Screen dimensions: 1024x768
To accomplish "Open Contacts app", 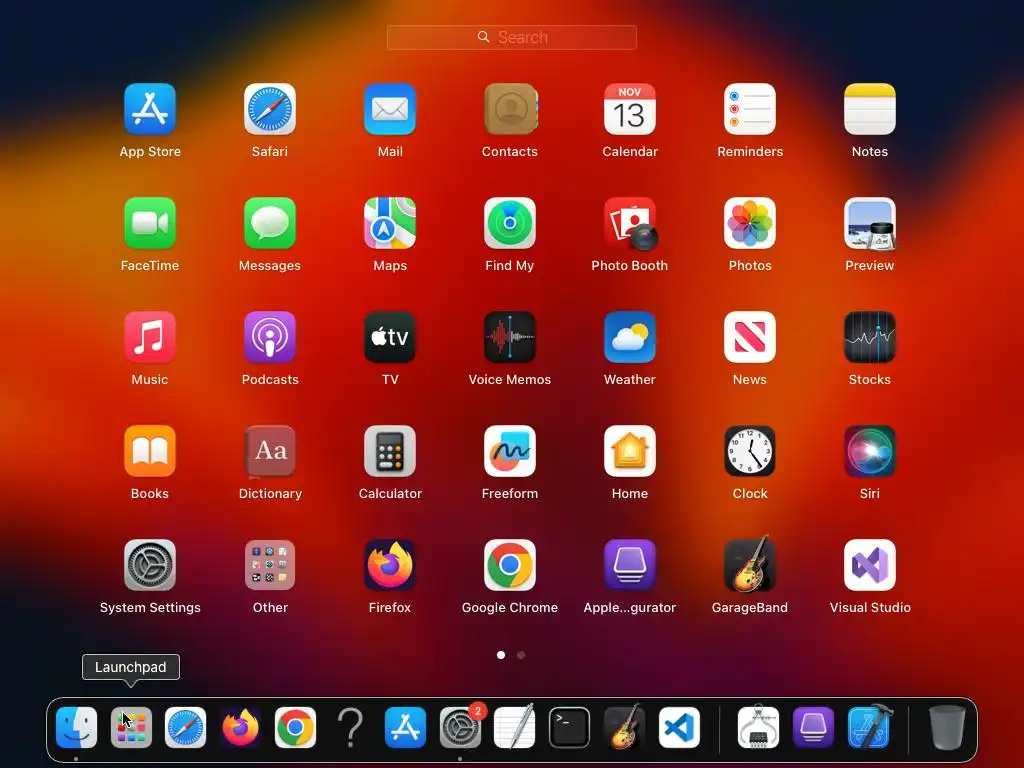I will click(510, 109).
